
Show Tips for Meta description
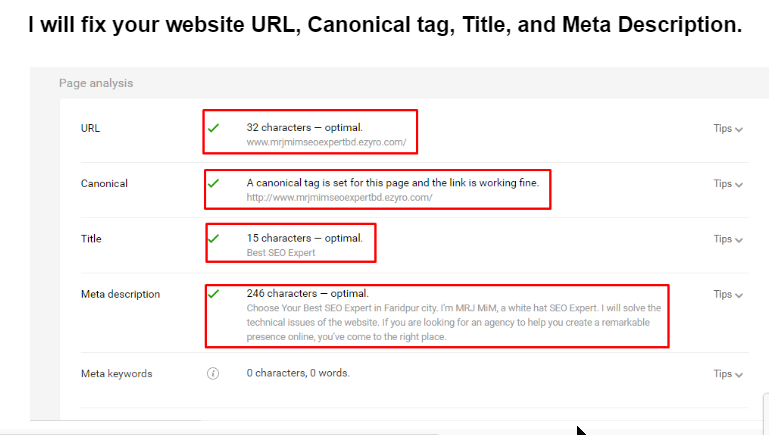[x=728, y=294]
